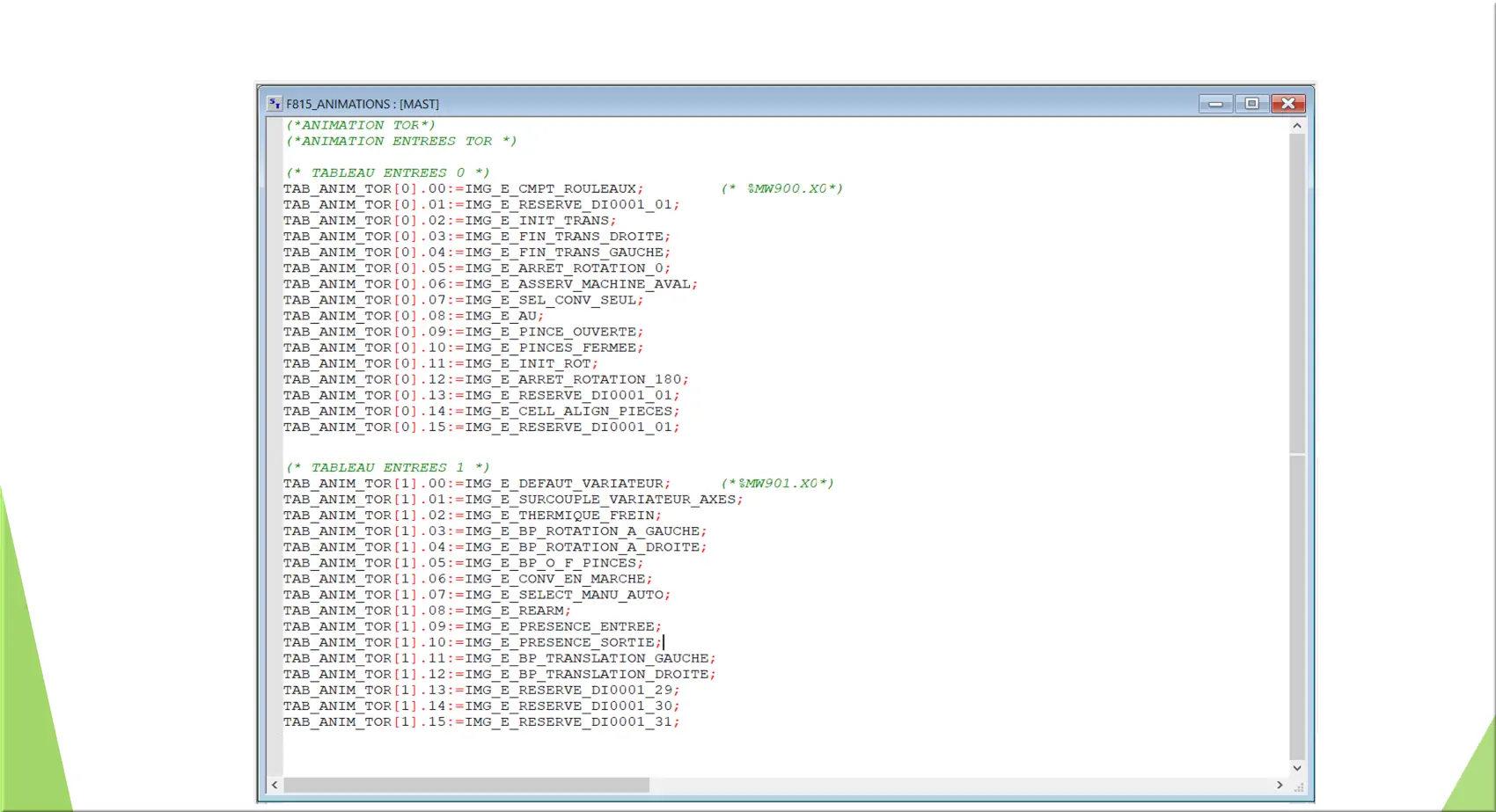Screen dimensions: 1496x812
Task: Click line with IMG_E_ARRET_ROTATION_0
Action: pos(477,268)
